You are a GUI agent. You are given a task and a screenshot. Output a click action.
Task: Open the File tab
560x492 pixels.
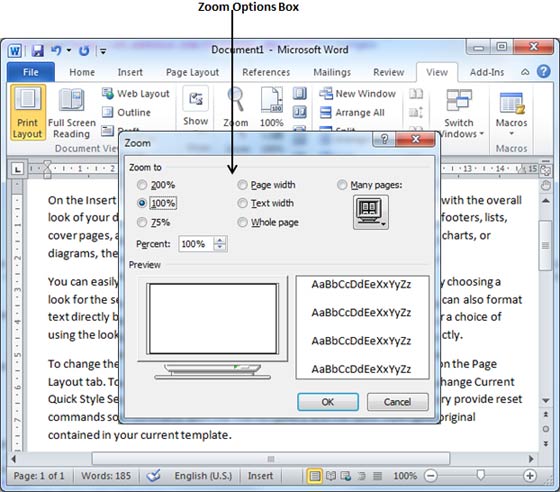[x=31, y=72]
